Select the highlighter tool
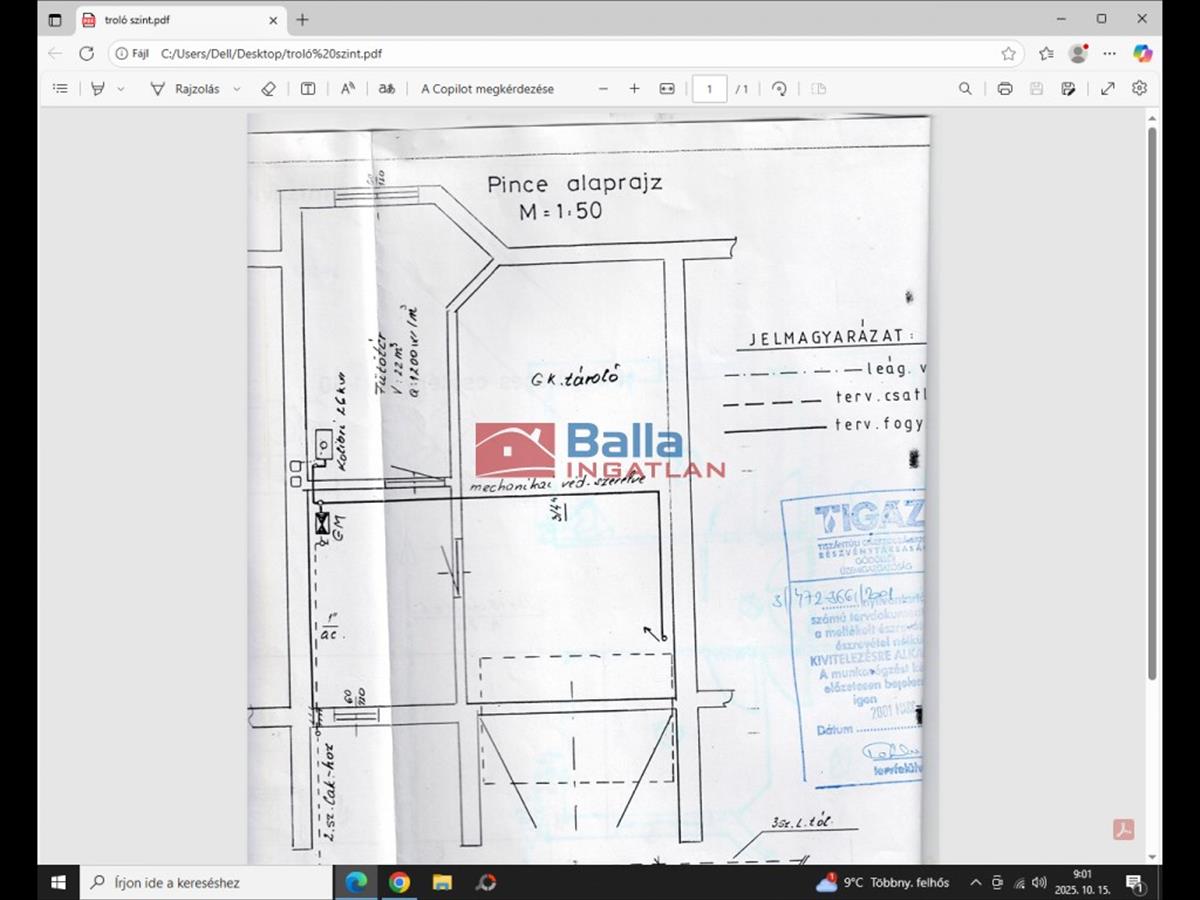 coord(98,89)
